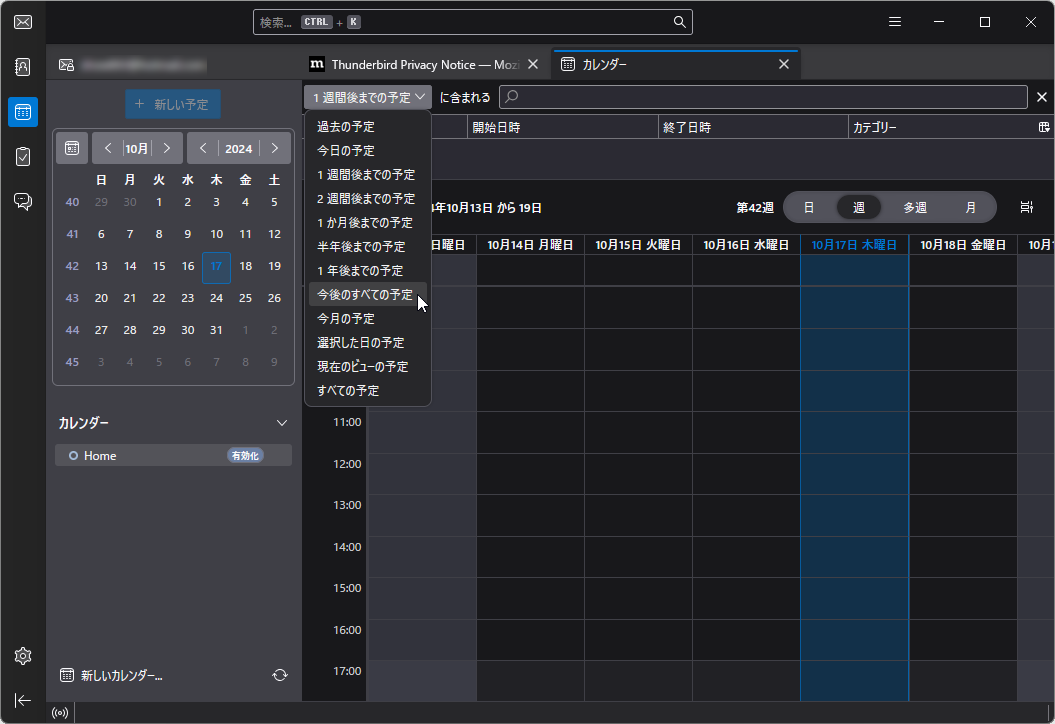Switch to the 月 (month) view
1055x724 pixels.
(x=970, y=208)
